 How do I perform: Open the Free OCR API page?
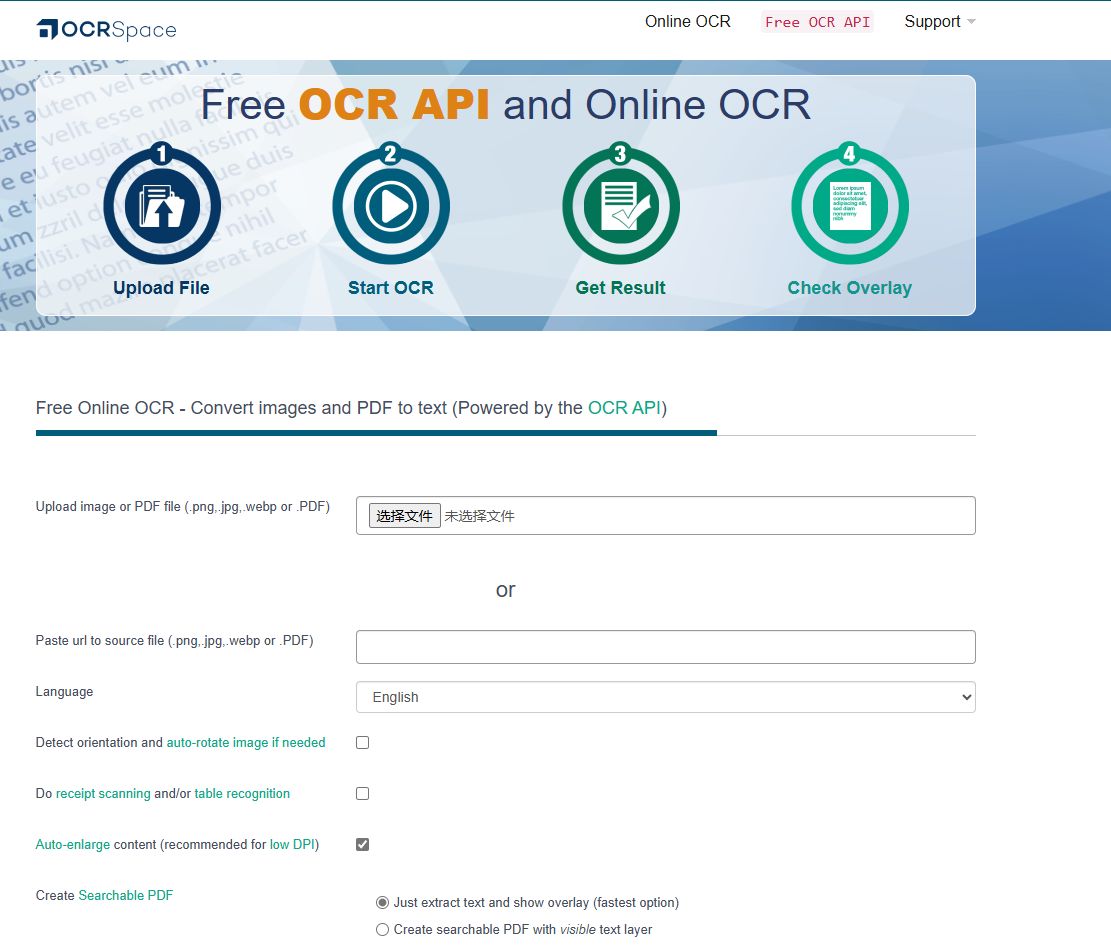tap(817, 22)
